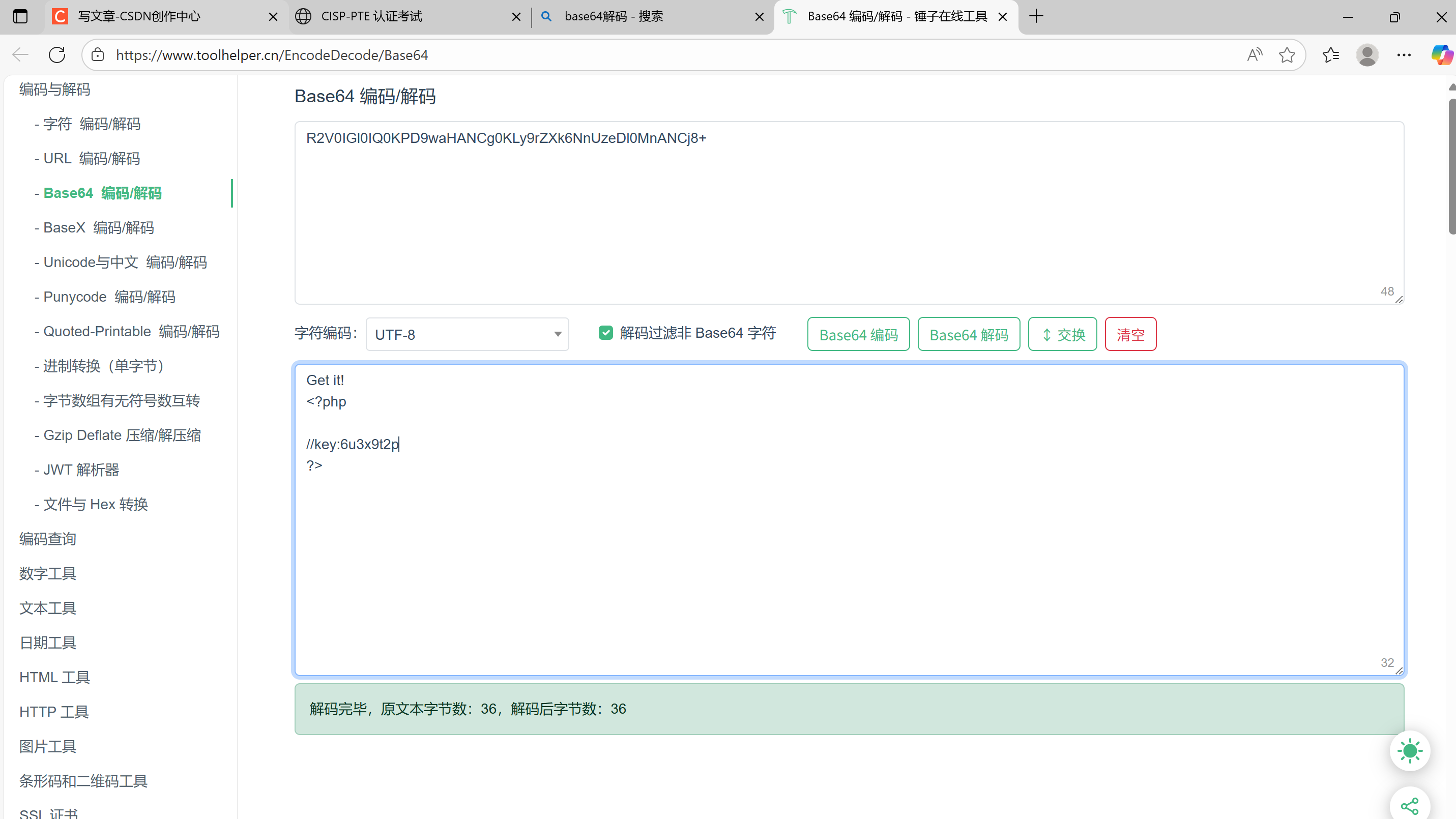
Task: Click the user profile avatar icon
Action: pos(1367,55)
